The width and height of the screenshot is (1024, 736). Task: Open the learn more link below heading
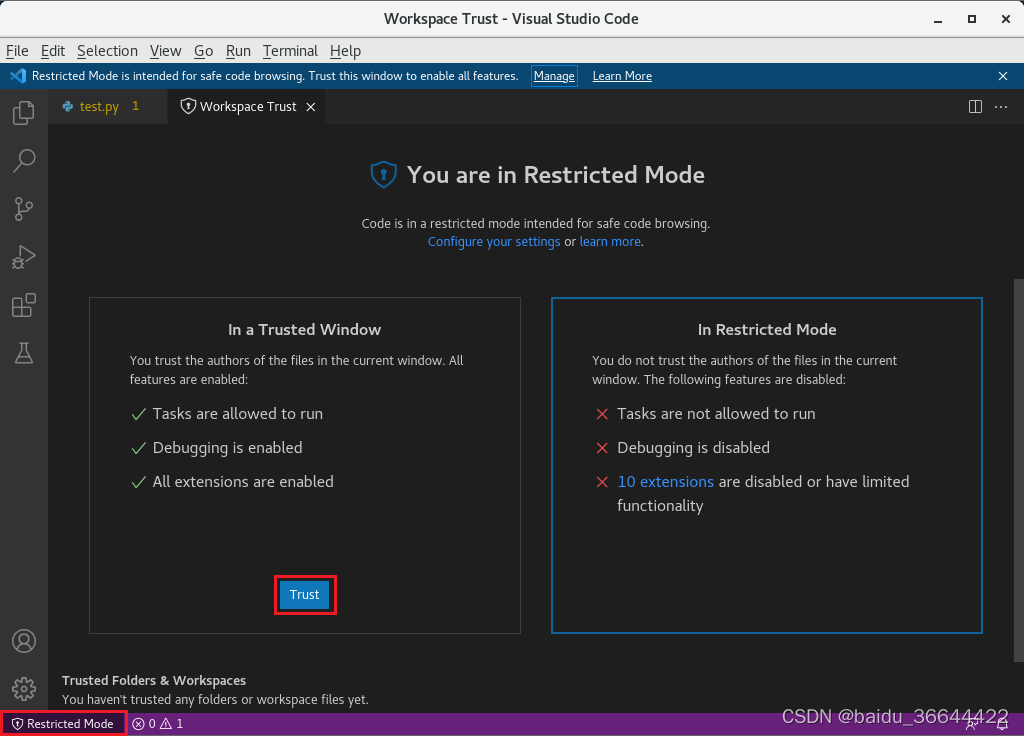610,242
